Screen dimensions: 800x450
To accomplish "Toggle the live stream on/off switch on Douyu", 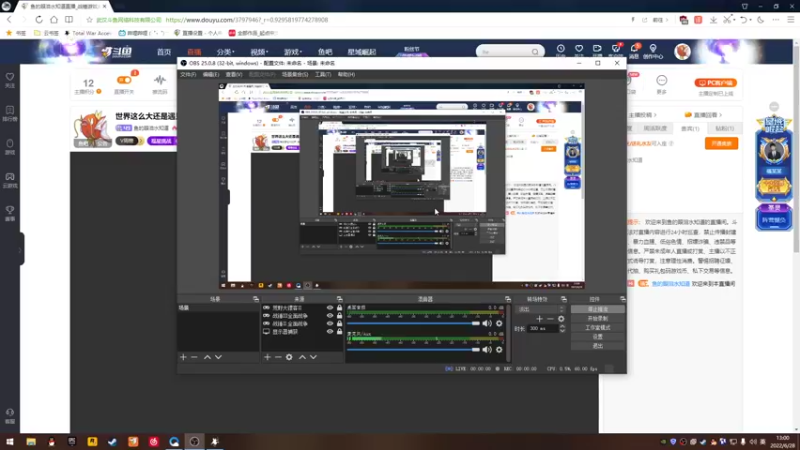I will click(124, 80).
